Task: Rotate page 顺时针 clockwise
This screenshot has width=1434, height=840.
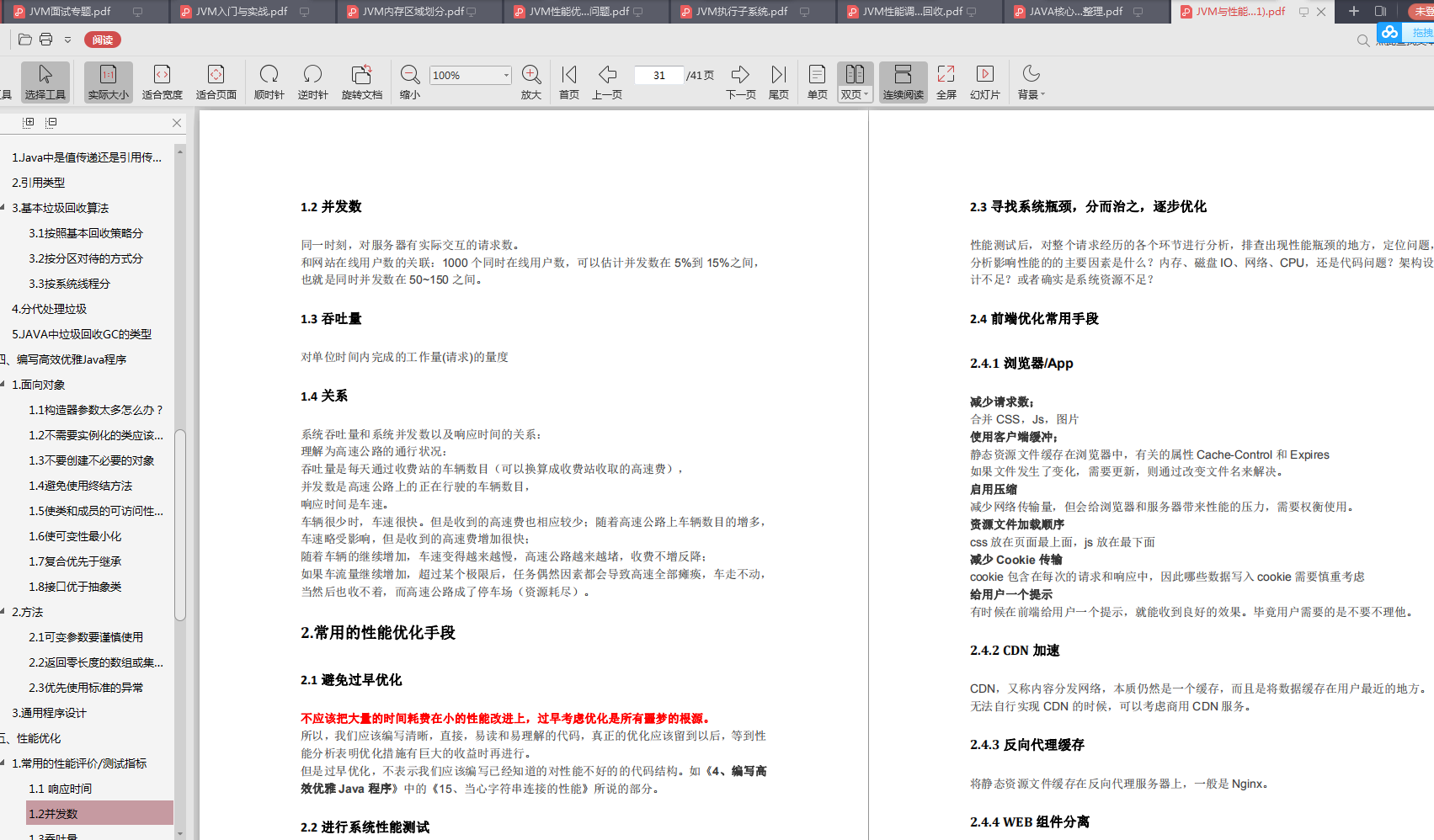Action: (x=269, y=82)
